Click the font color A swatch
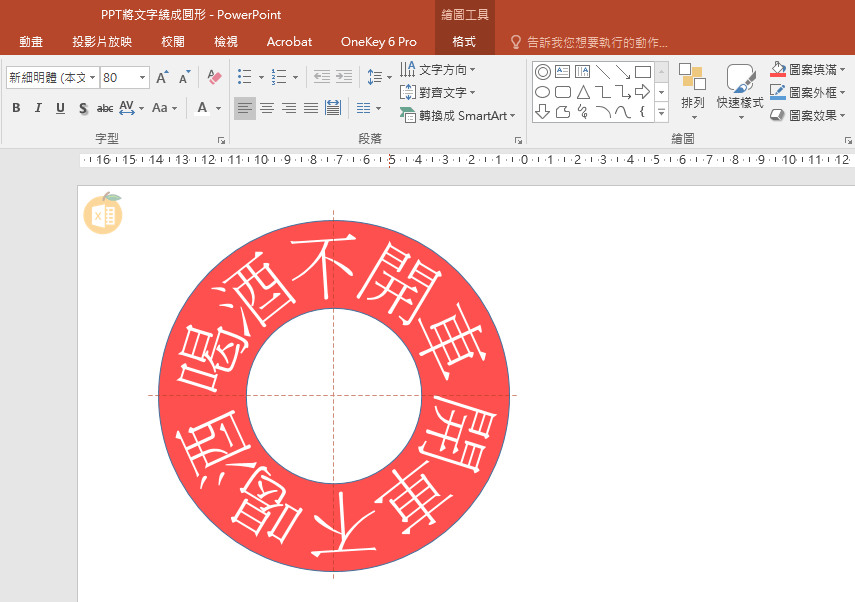The image size is (855, 602). 203,108
